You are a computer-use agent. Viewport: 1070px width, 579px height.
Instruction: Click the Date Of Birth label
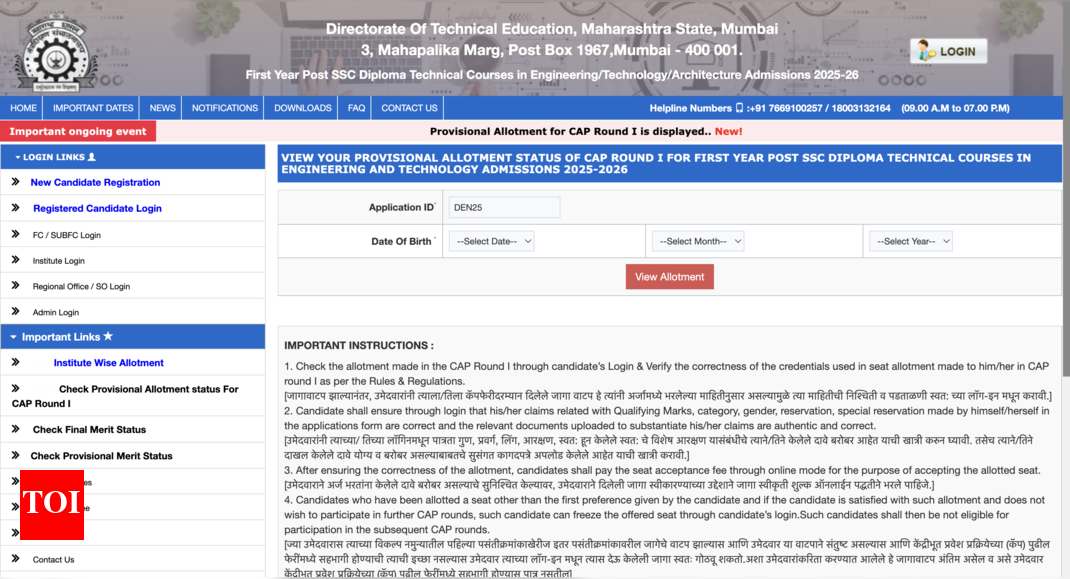pos(401,241)
